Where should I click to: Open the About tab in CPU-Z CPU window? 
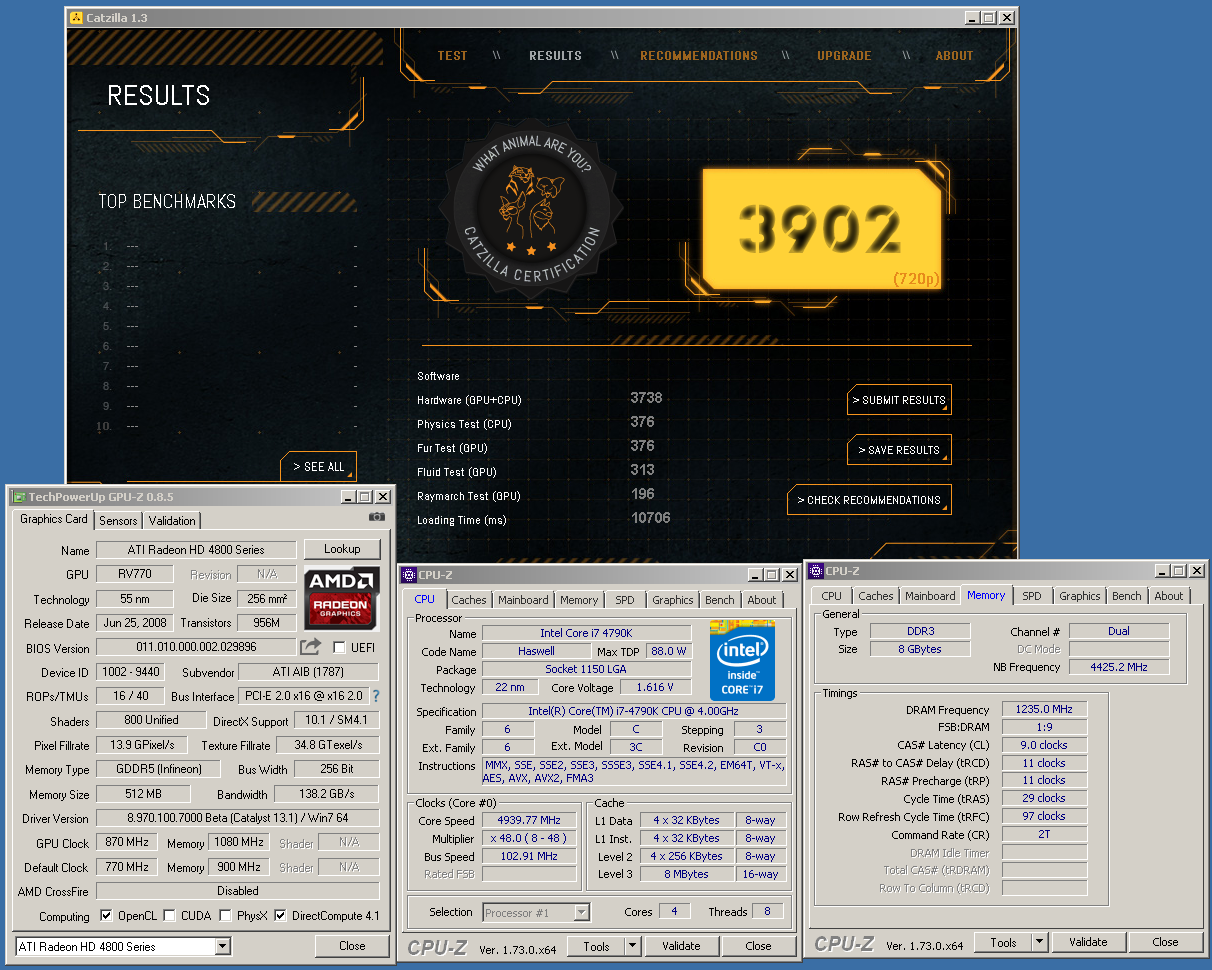(762, 600)
